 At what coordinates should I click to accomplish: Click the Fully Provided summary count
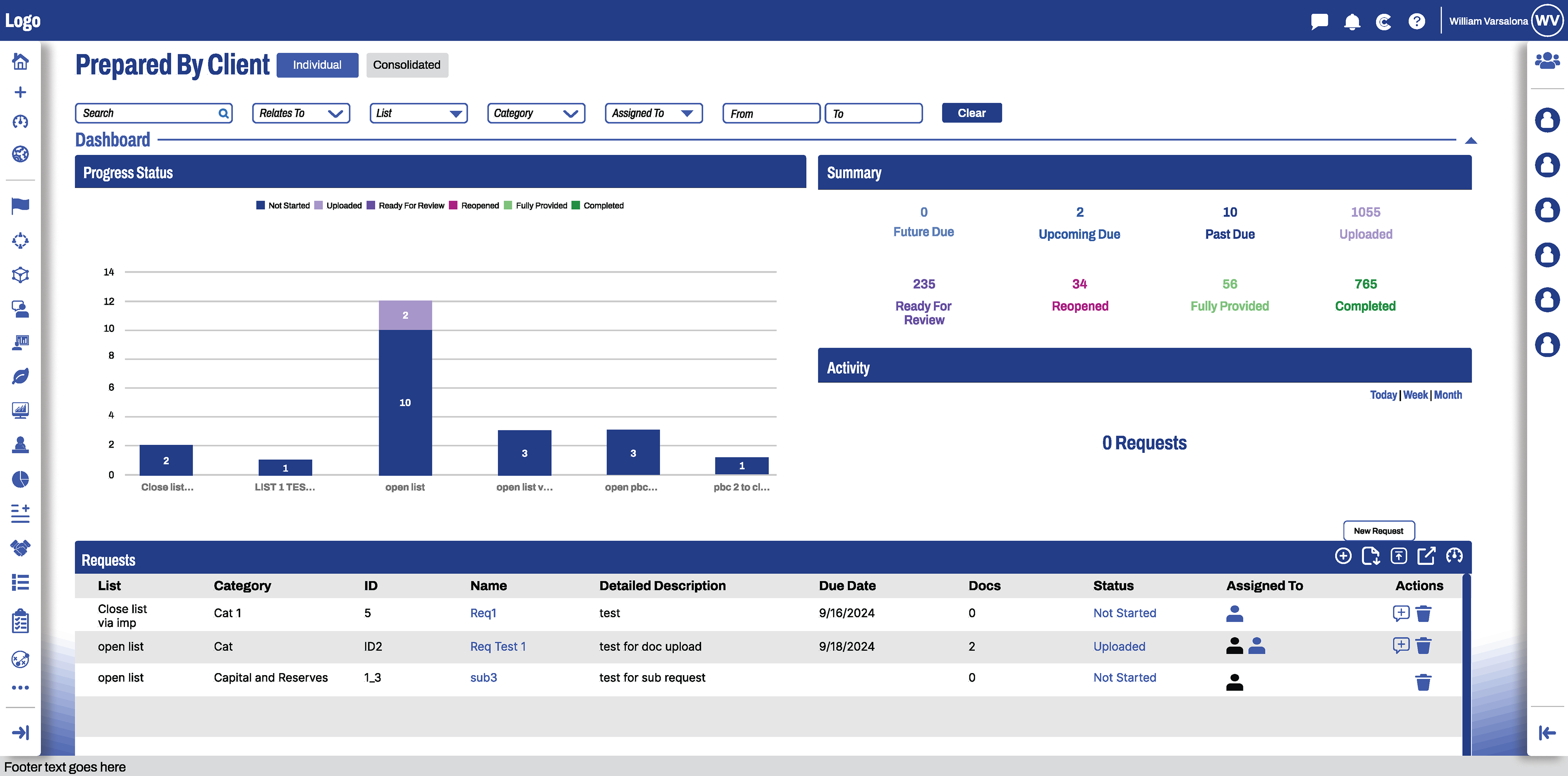click(1229, 284)
